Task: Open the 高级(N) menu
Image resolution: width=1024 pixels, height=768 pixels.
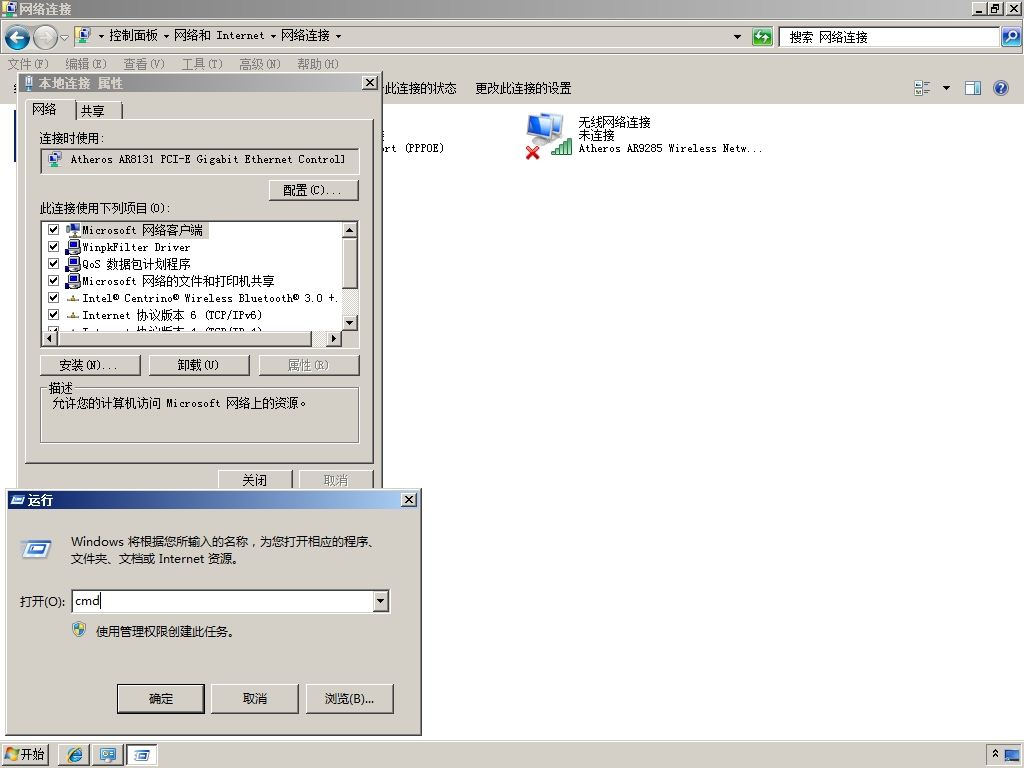Action: click(259, 64)
